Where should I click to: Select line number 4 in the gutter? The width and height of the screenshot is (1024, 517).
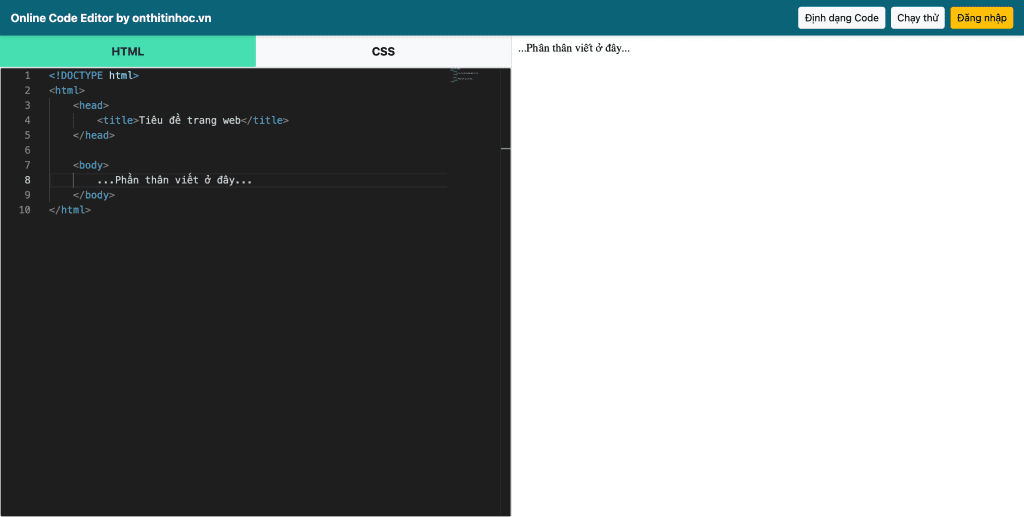pos(27,120)
